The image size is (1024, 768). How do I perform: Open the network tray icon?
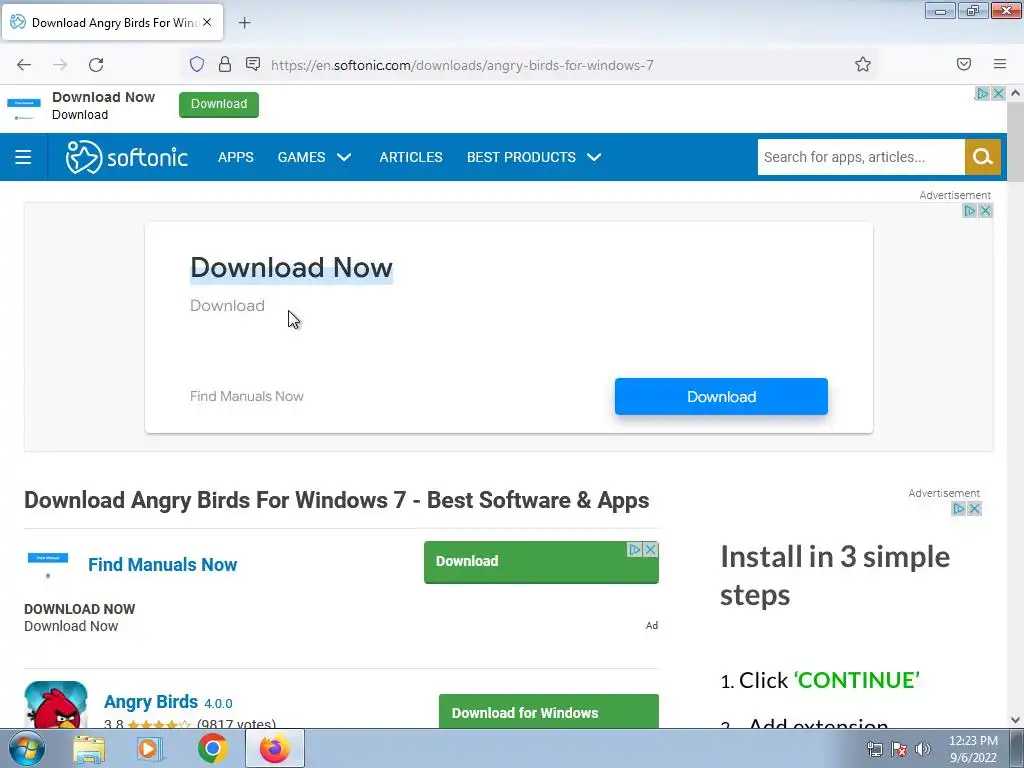874,749
